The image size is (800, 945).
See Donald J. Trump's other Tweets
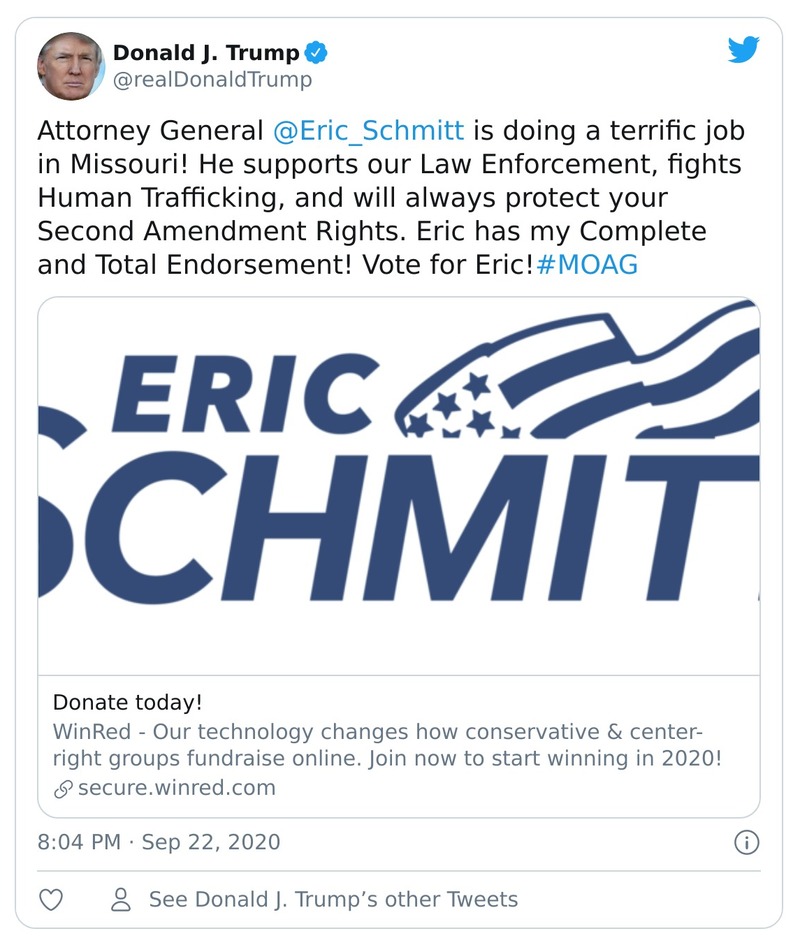333,899
